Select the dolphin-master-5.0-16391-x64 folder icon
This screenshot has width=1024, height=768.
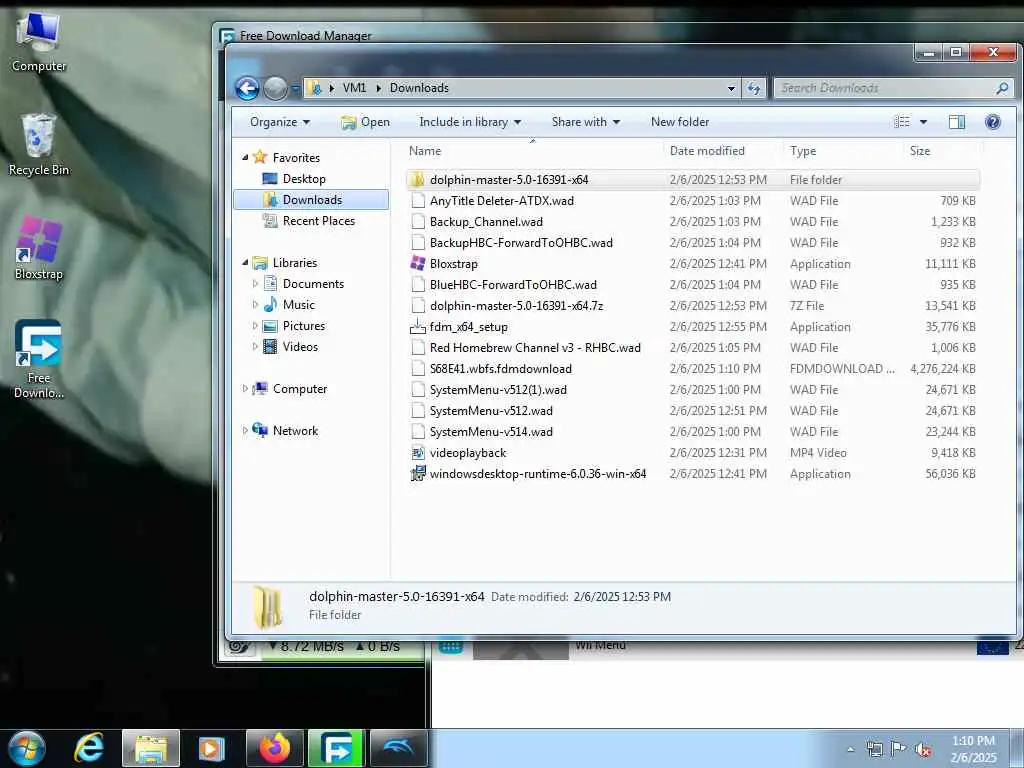pos(417,180)
